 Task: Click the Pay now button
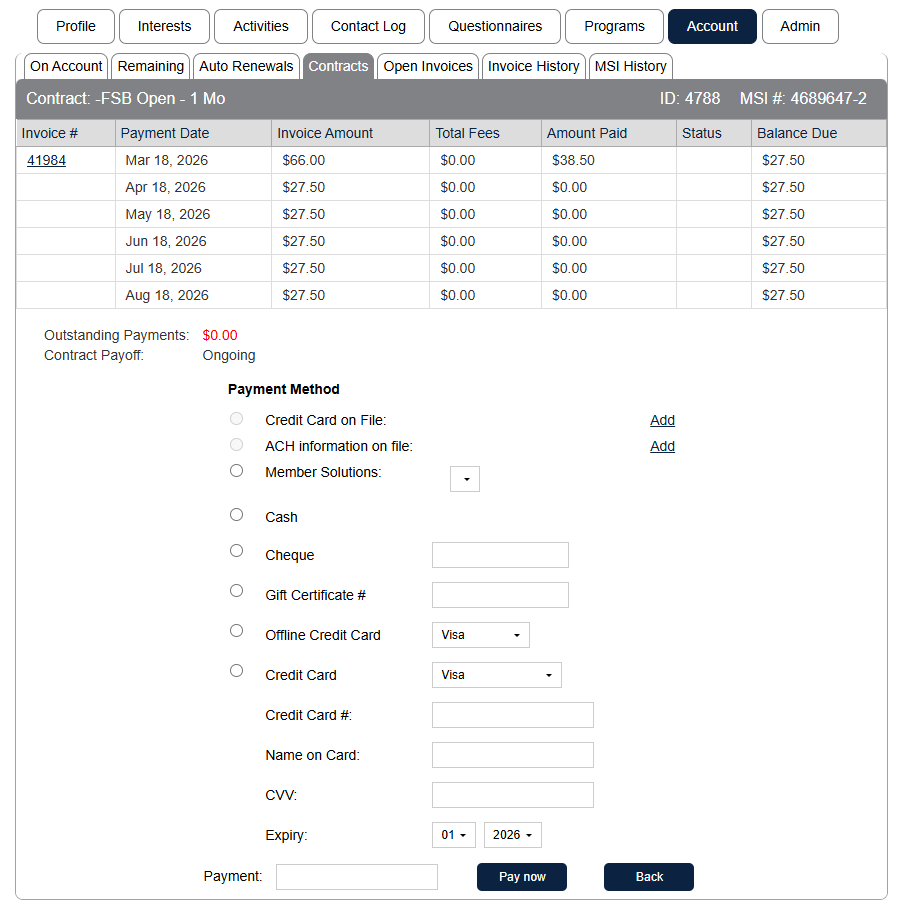pos(522,877)
